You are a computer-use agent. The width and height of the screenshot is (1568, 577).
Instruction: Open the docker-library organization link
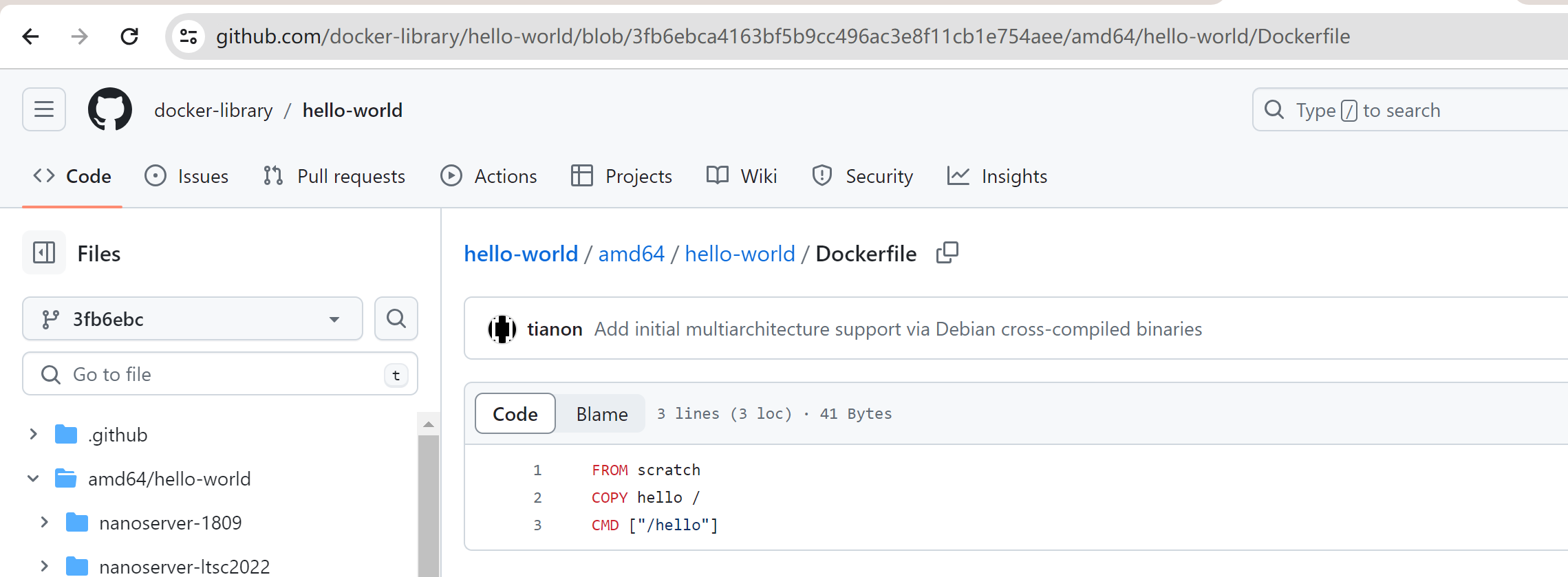(213, 110)
